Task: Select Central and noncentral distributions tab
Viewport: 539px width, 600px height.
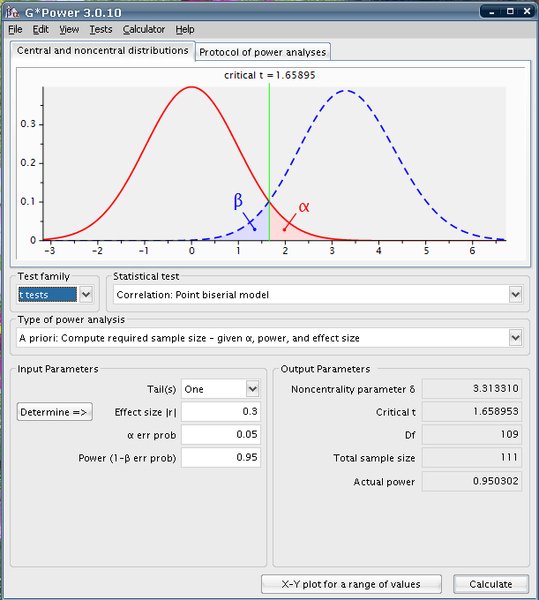Action: pos(103,51)
